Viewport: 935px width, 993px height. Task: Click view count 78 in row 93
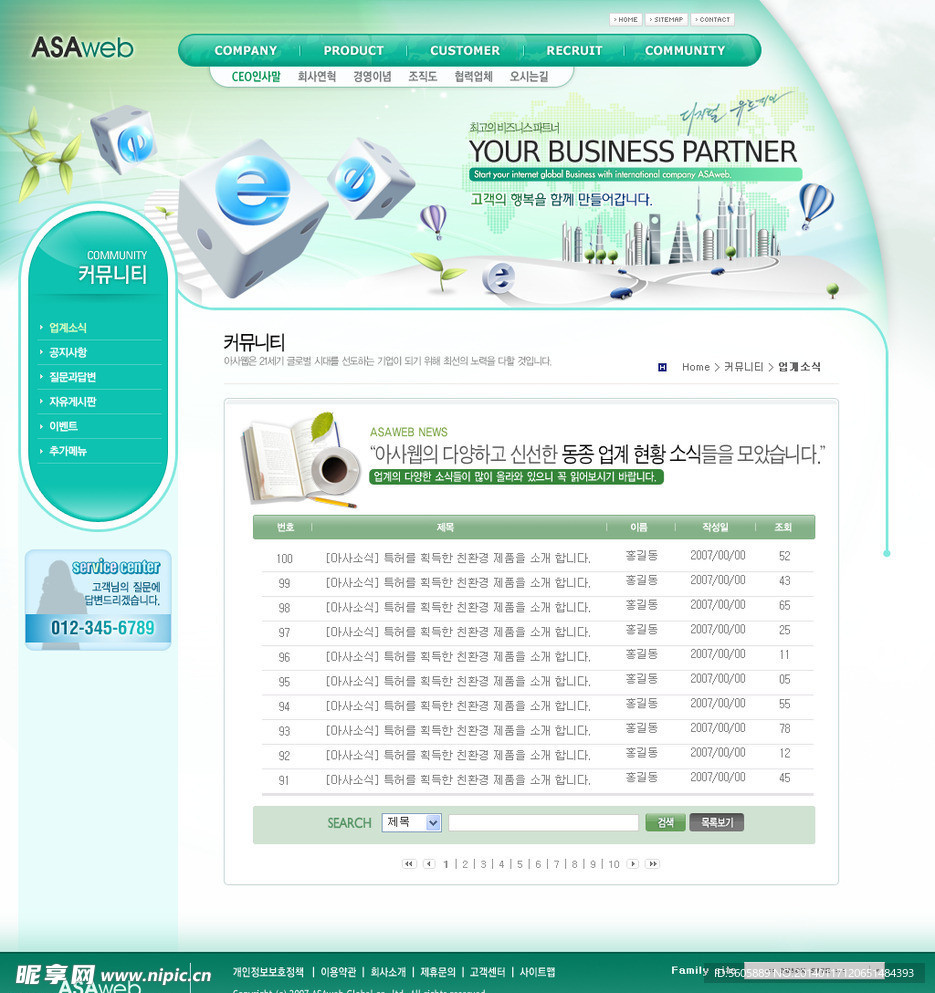tap(785, 728)
